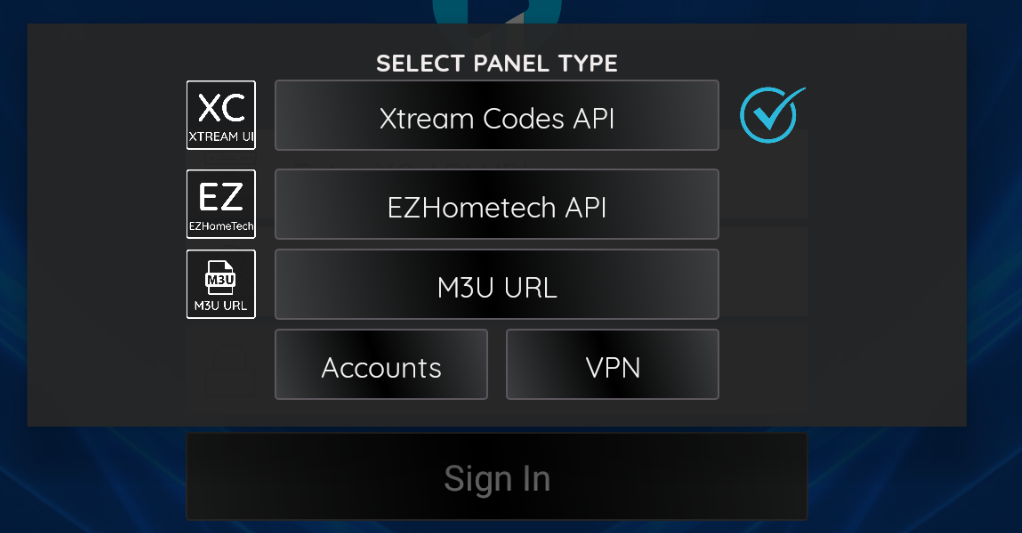This screenshot has height=533, width=1022.
Task: Click the M3U file icon
Action: [x=221, y=277]
